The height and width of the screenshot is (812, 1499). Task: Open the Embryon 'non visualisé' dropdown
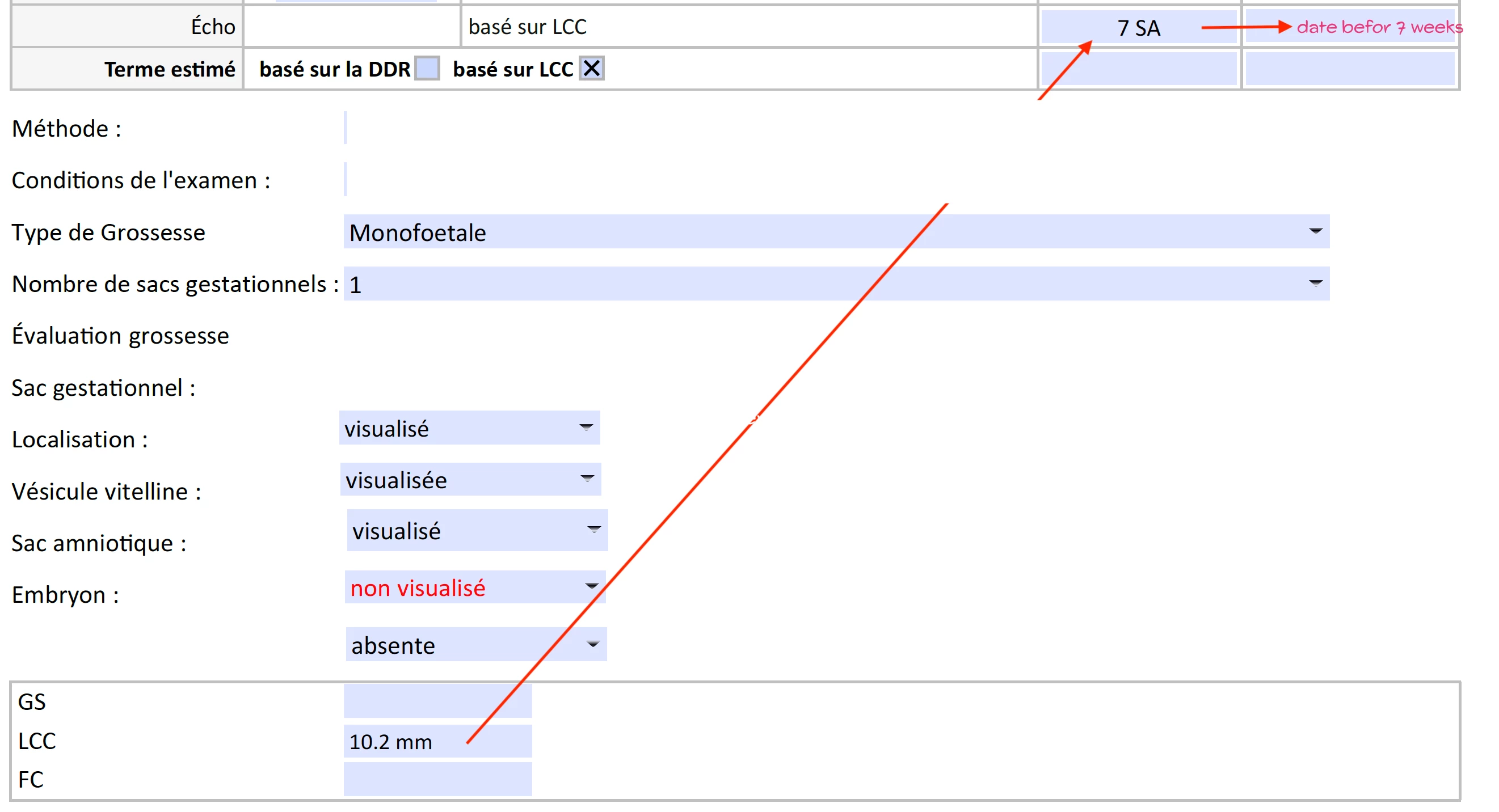pyautogui.click(x=591, y=586)
